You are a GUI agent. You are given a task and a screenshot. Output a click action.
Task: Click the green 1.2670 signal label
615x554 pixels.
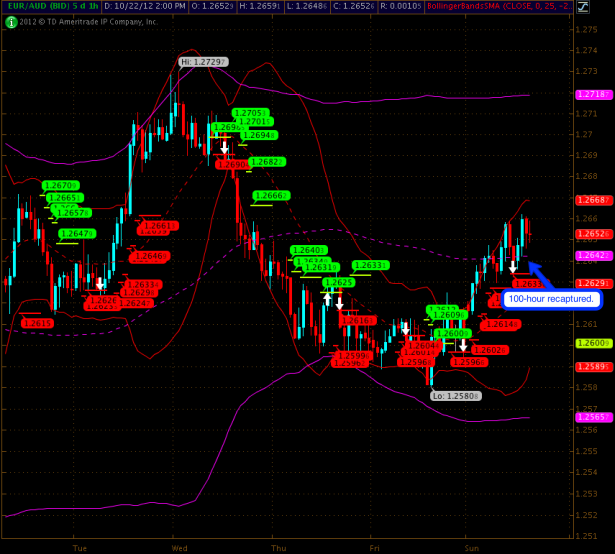click(60, 185)
